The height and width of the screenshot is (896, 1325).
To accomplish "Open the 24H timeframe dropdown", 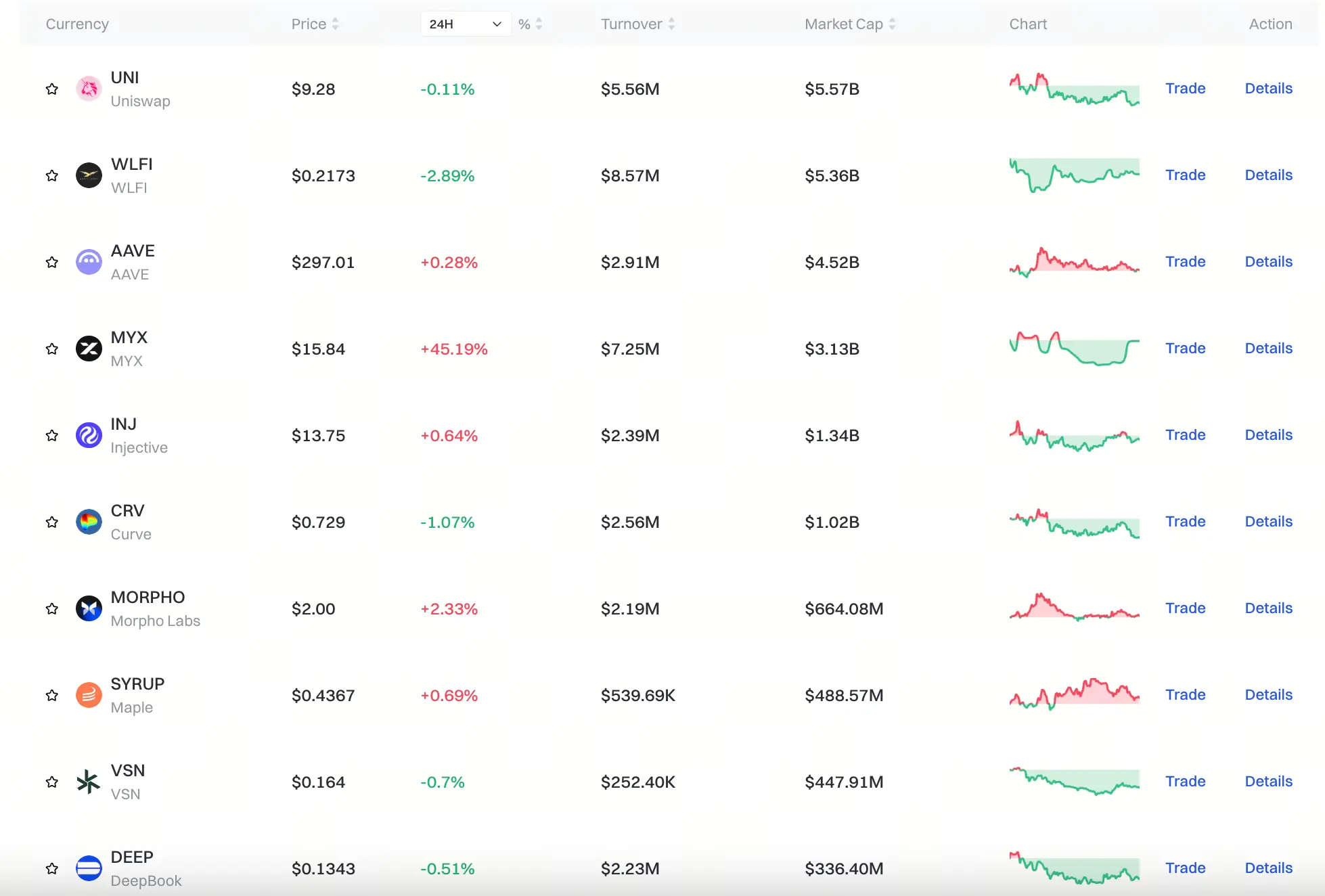I will [x=466, y=24].
